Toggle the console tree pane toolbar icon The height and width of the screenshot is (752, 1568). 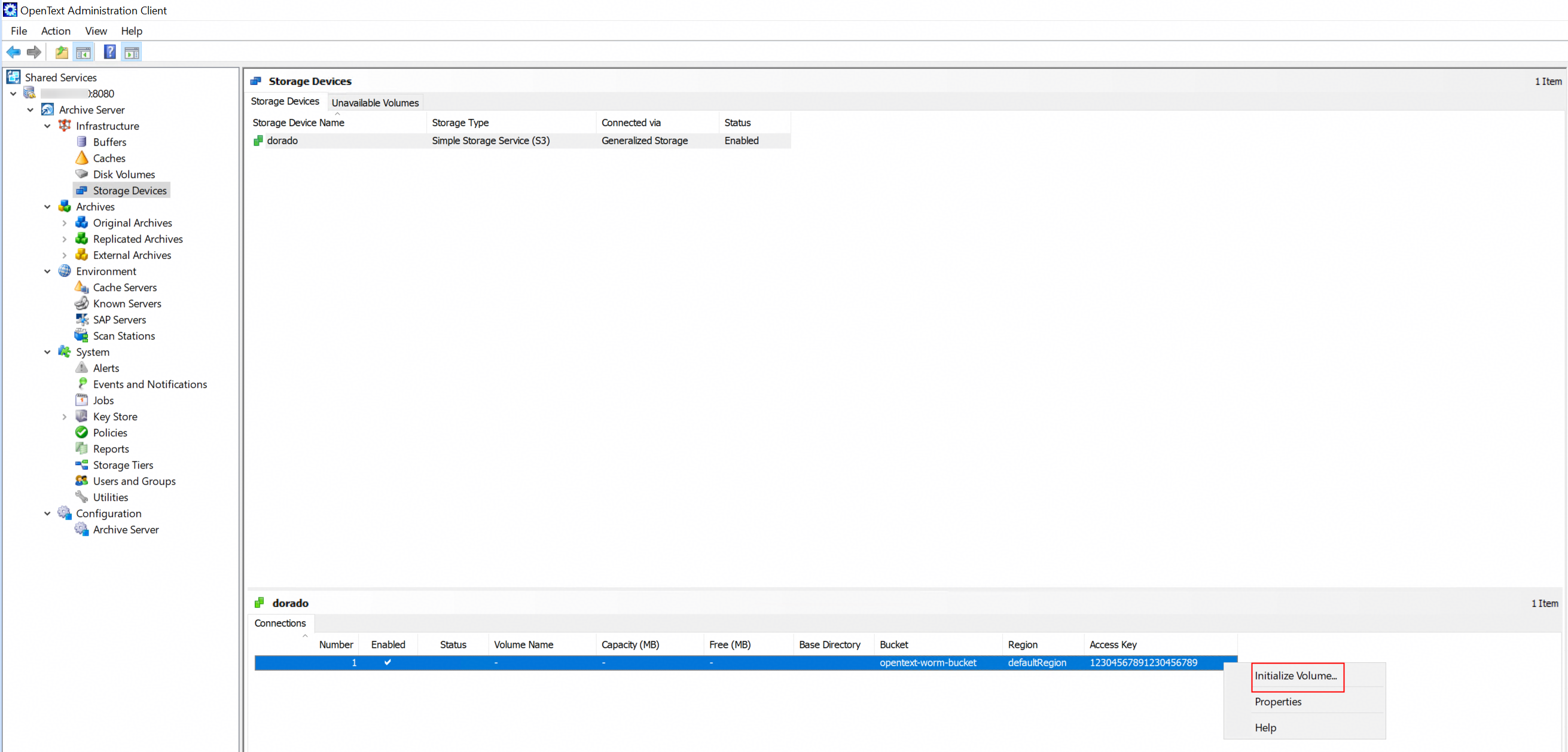coord(83,53)
